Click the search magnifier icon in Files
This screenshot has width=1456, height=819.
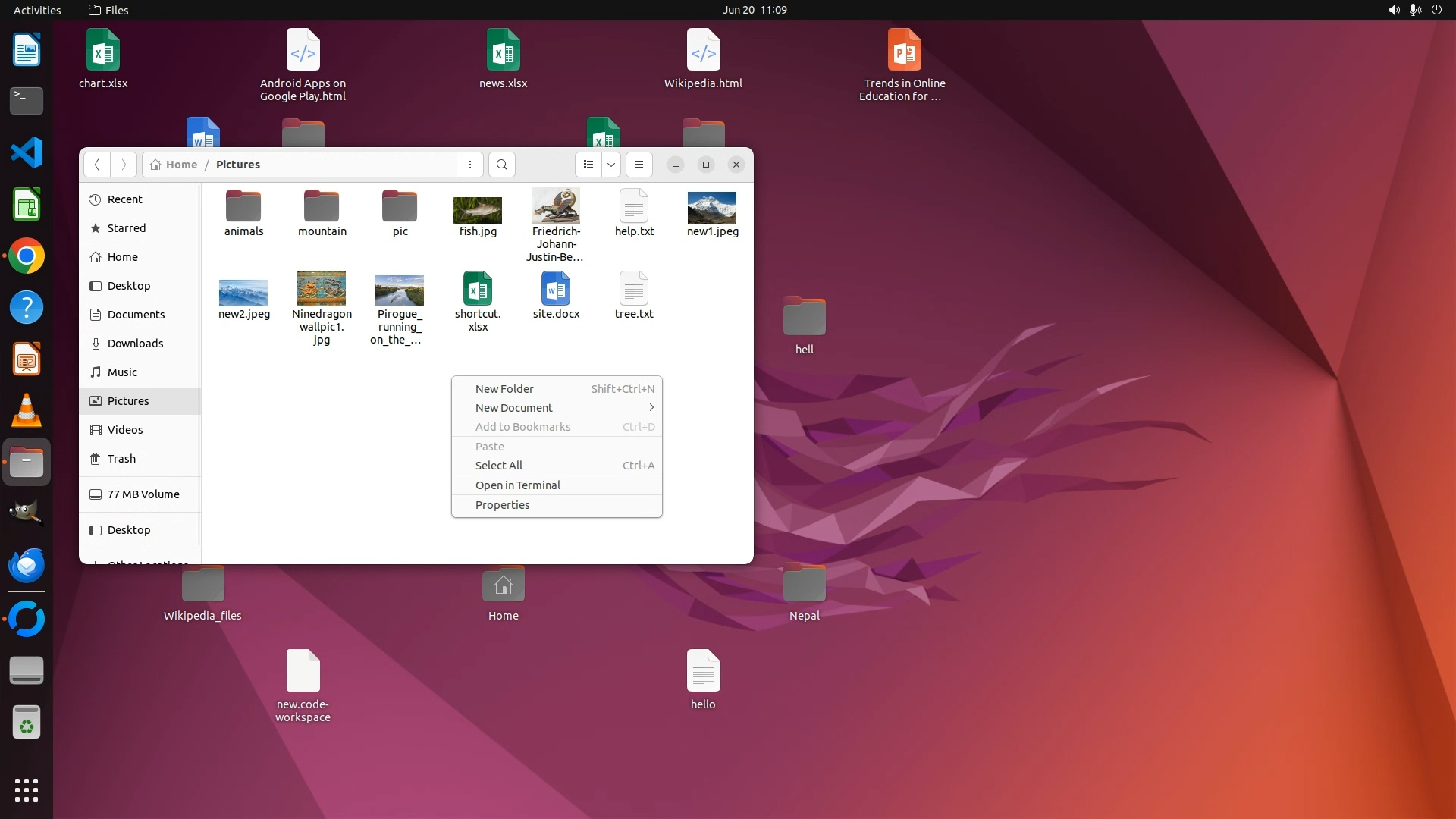501,165
